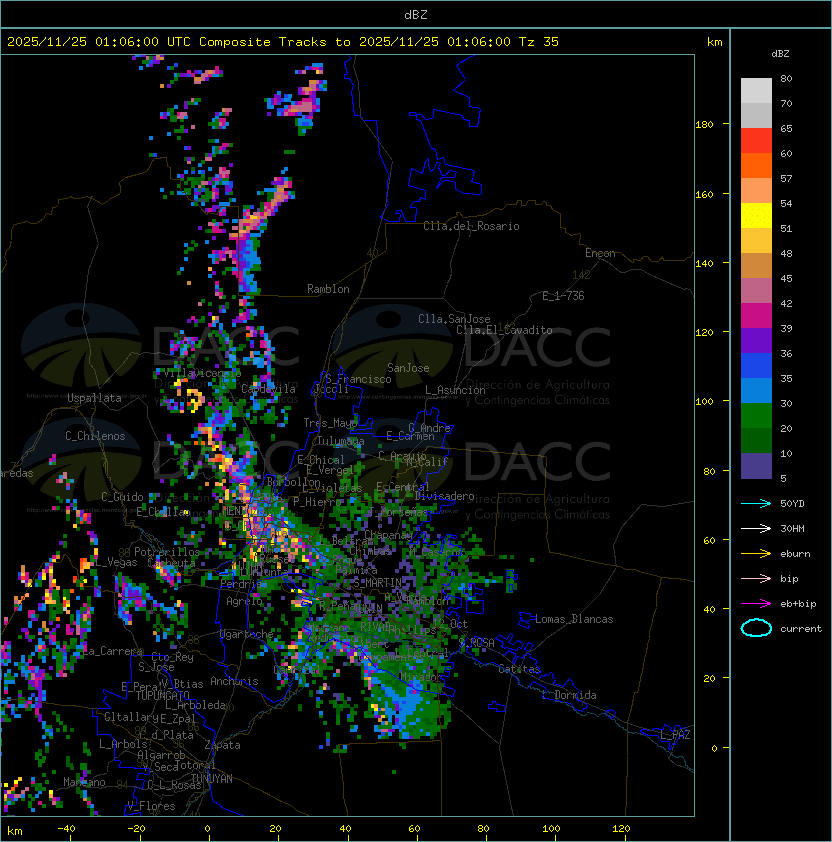The height and width of the screenshot is (842, 832).
Task: Click the 'km' unit label at bottom-left
Action: 15,831
